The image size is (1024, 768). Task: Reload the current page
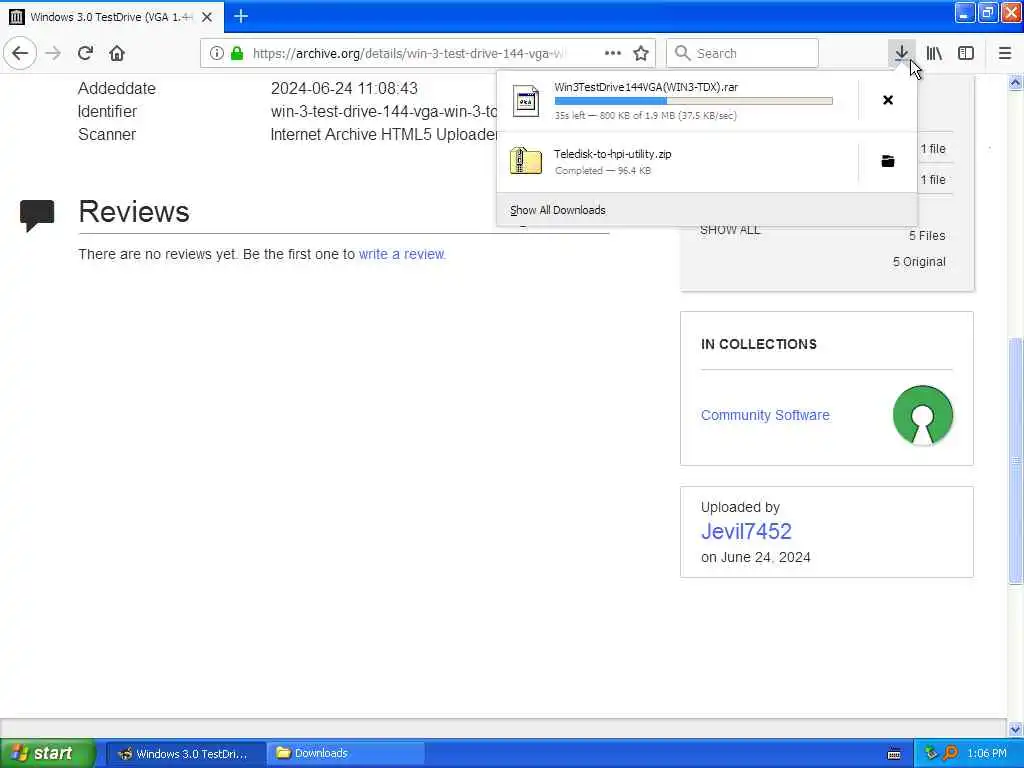[x=86, y=54]
